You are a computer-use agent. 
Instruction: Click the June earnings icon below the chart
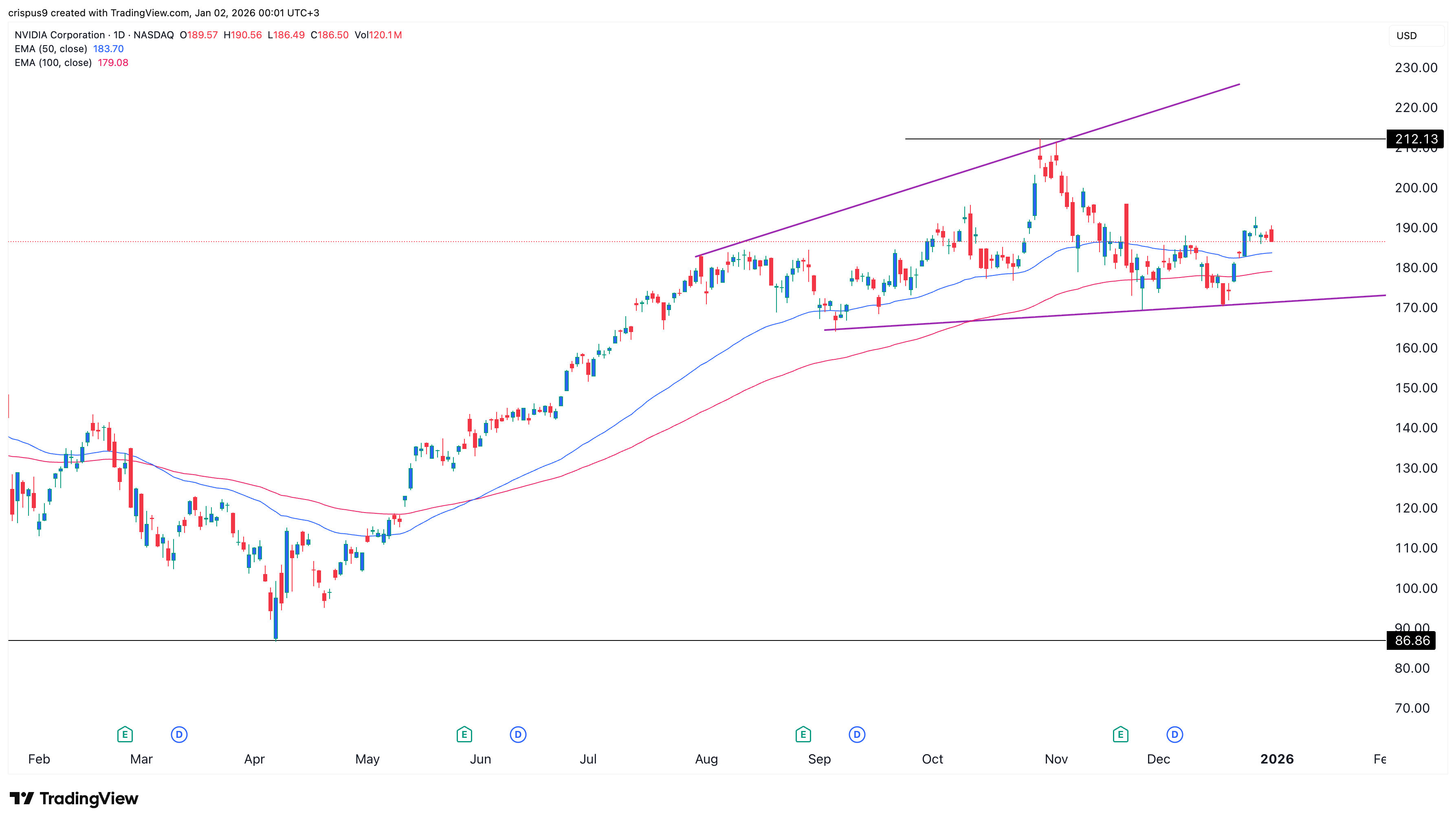click(x=464, y=735)
